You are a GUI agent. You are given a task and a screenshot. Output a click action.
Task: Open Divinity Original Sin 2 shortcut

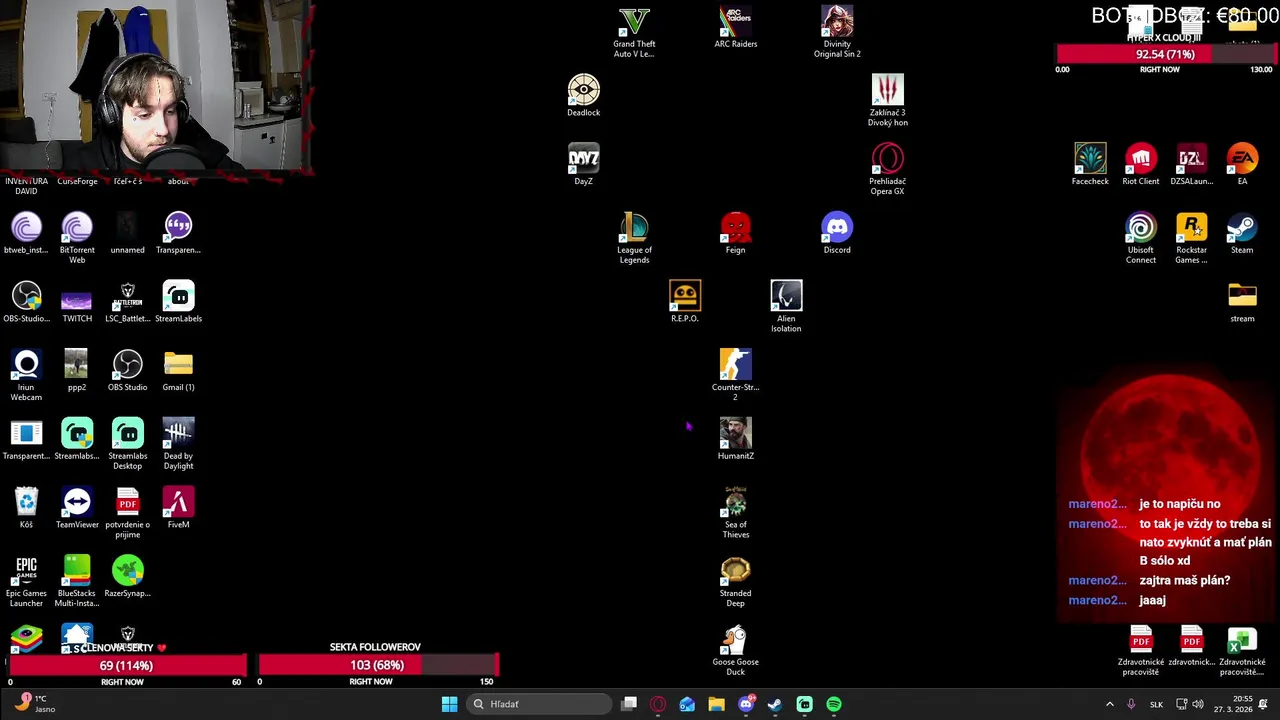(x=837, y=32)
